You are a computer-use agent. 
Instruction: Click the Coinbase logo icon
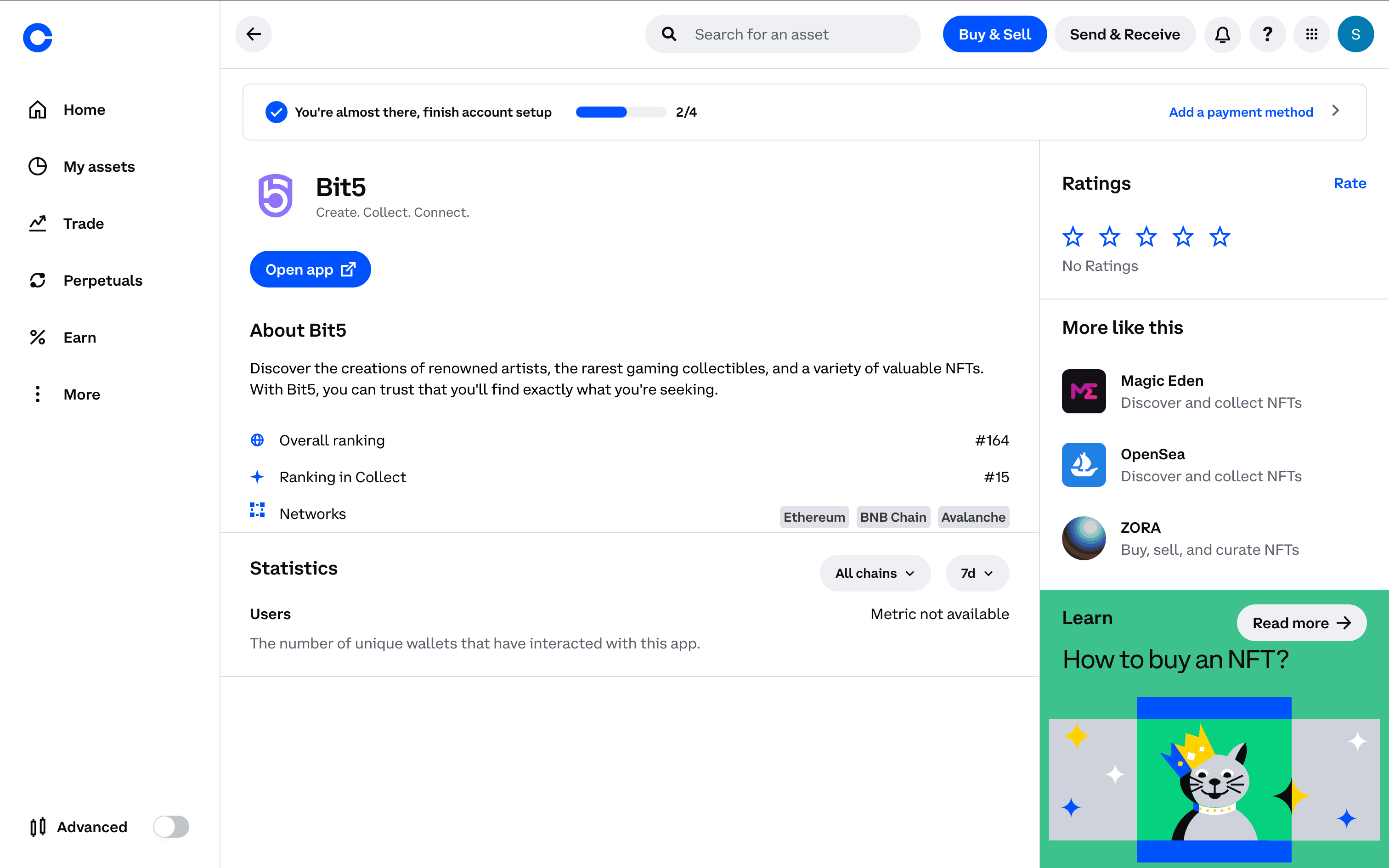(38, 37)
